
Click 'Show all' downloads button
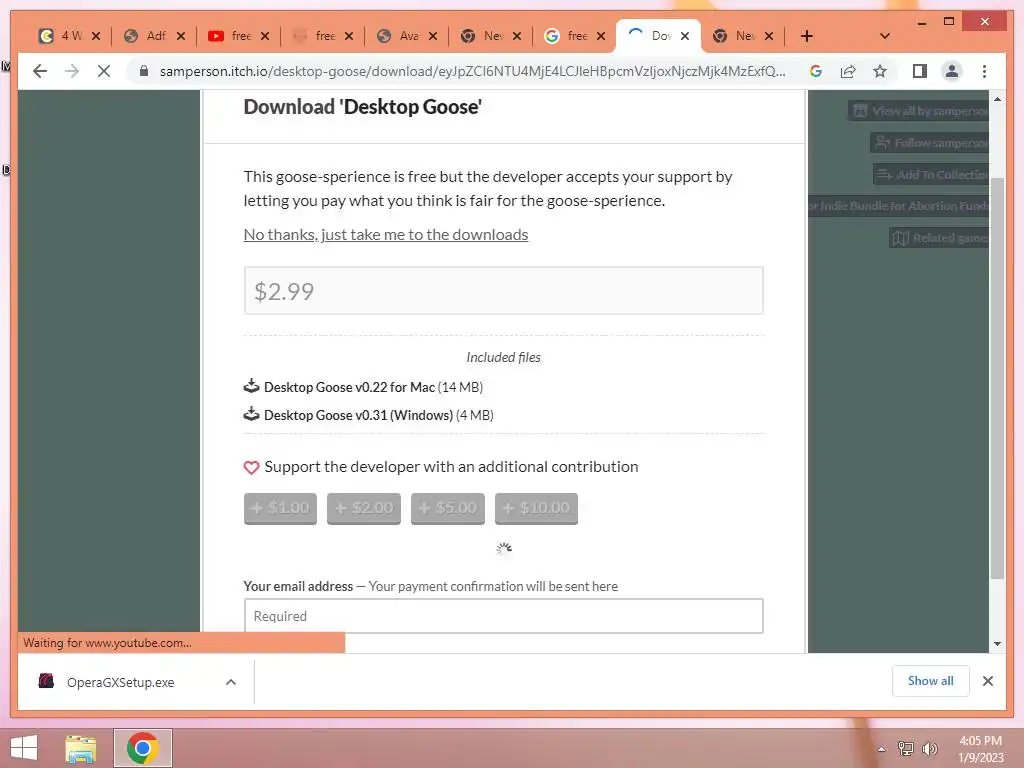(x=931, y=681)
